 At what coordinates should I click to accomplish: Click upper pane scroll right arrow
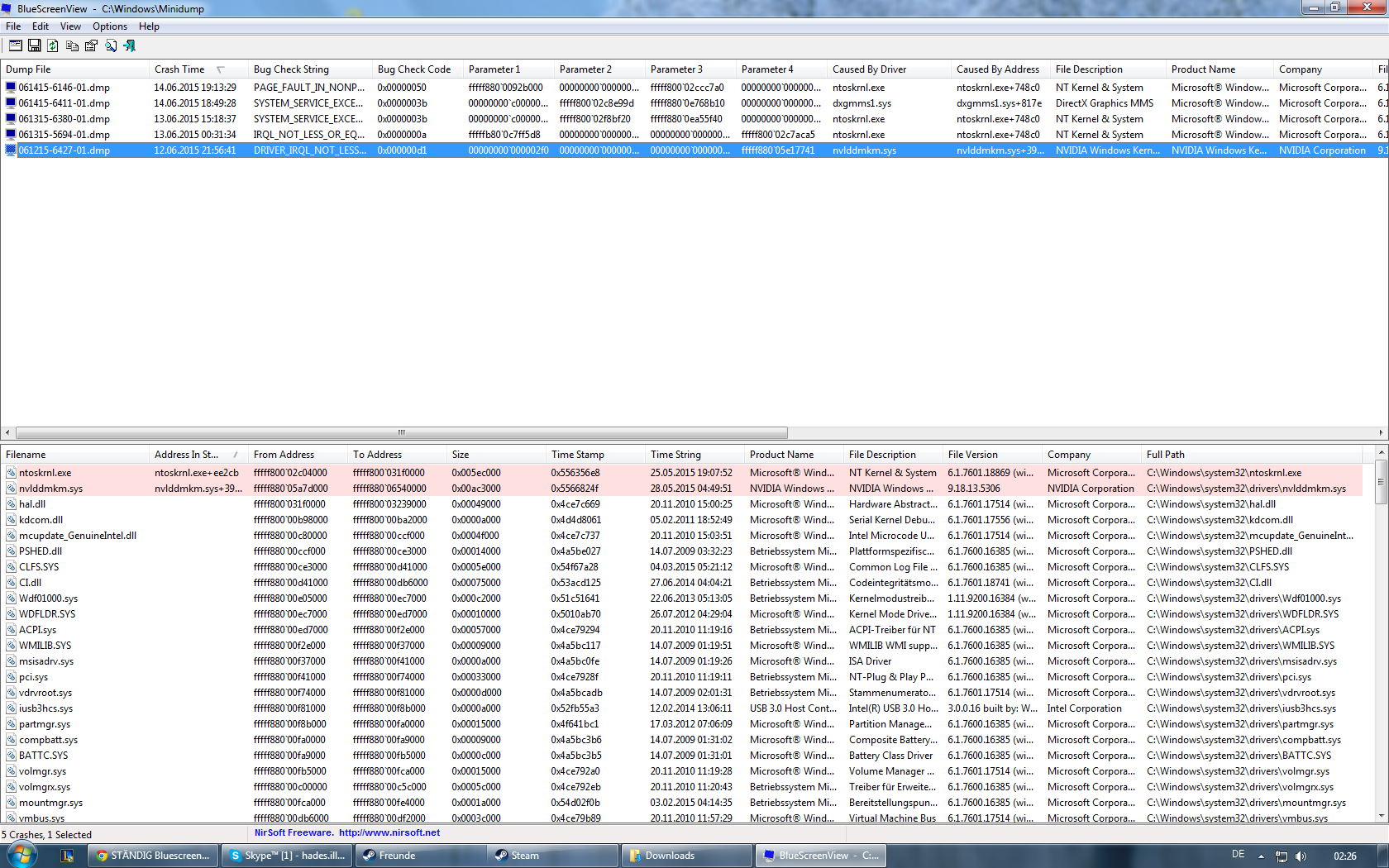click(x=1381, y=432)
